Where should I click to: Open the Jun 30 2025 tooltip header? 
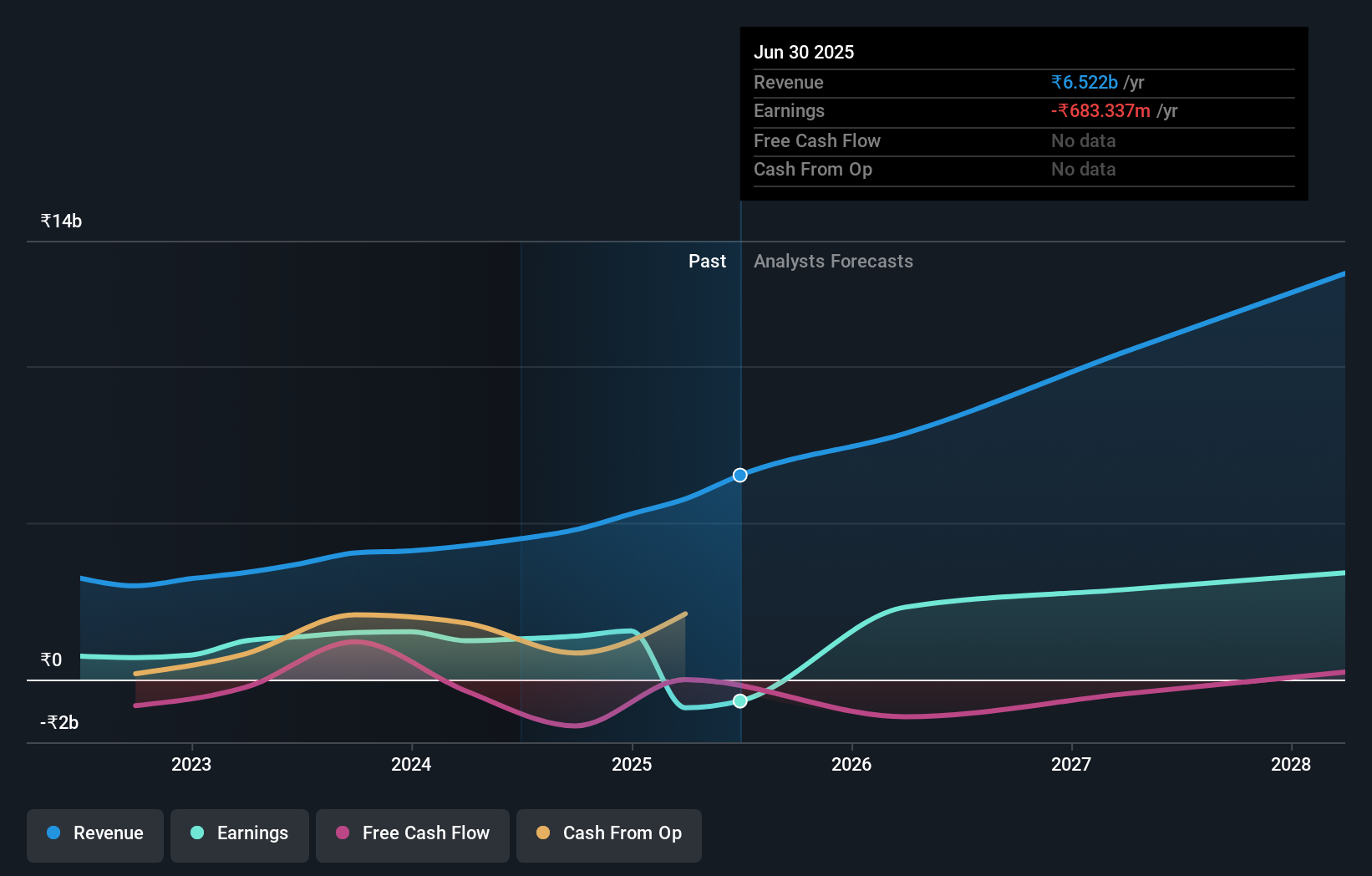804,51
